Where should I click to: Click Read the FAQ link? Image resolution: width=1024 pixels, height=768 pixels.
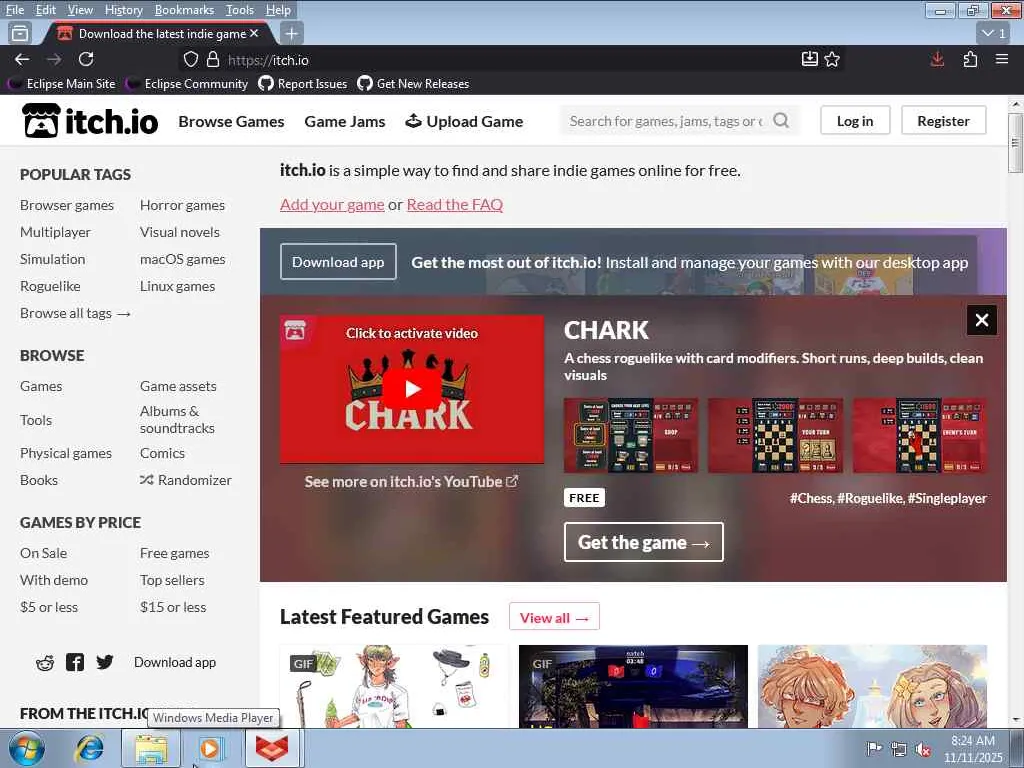tap(455, 204)
